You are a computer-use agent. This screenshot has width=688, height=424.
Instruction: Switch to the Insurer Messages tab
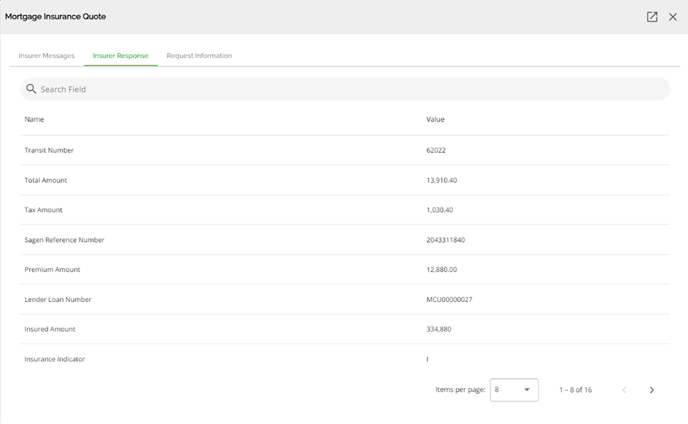47,56
